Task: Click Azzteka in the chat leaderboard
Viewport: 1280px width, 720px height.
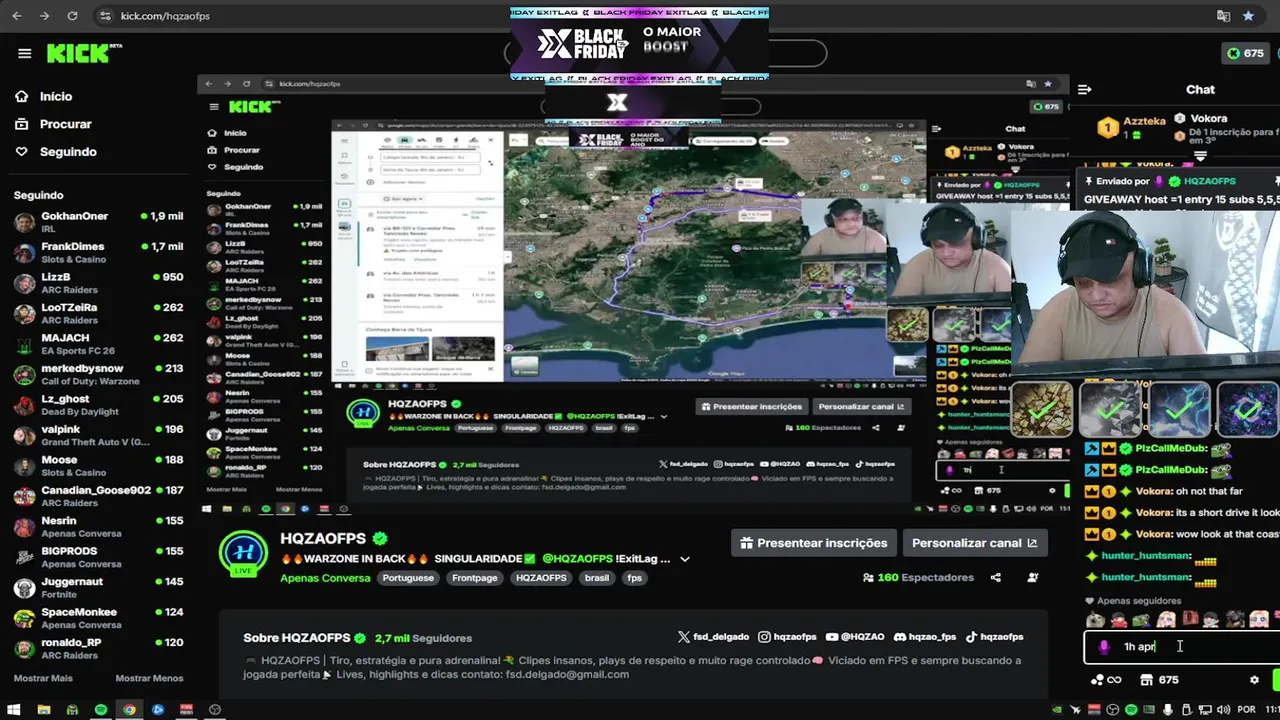Action: tap(1144, 121)
